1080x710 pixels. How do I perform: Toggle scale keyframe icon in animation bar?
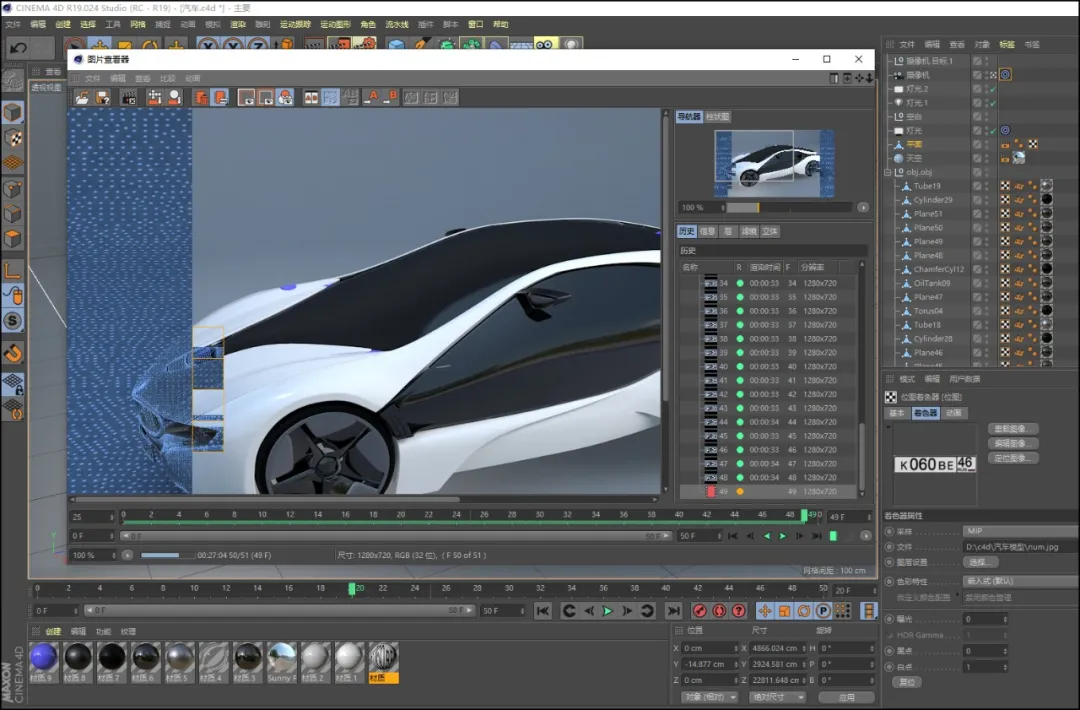pos(785,611)
